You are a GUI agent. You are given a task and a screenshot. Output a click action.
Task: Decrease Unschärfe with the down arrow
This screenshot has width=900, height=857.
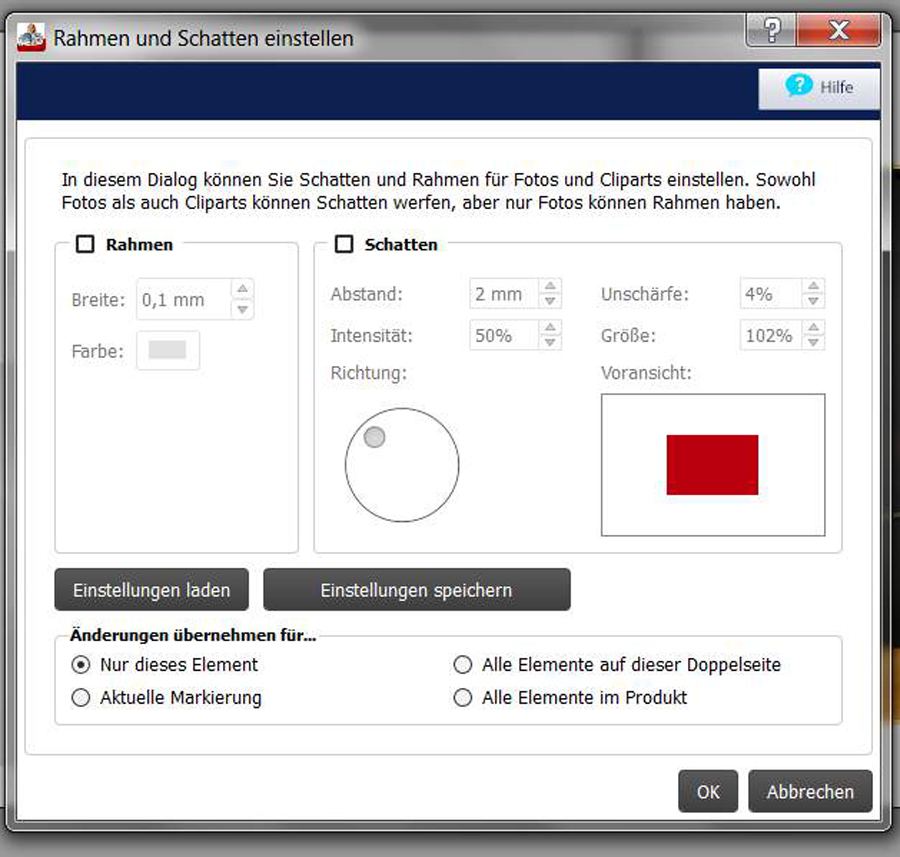813,301
